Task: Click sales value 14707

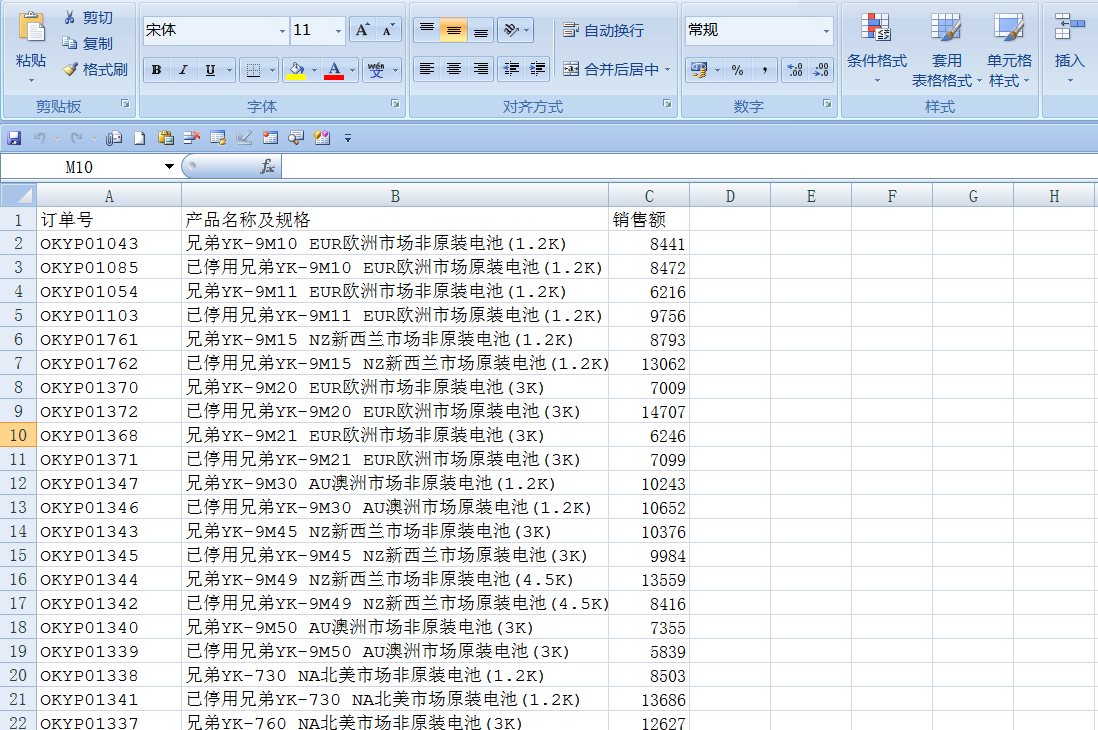Action: [x=649, y=412]
